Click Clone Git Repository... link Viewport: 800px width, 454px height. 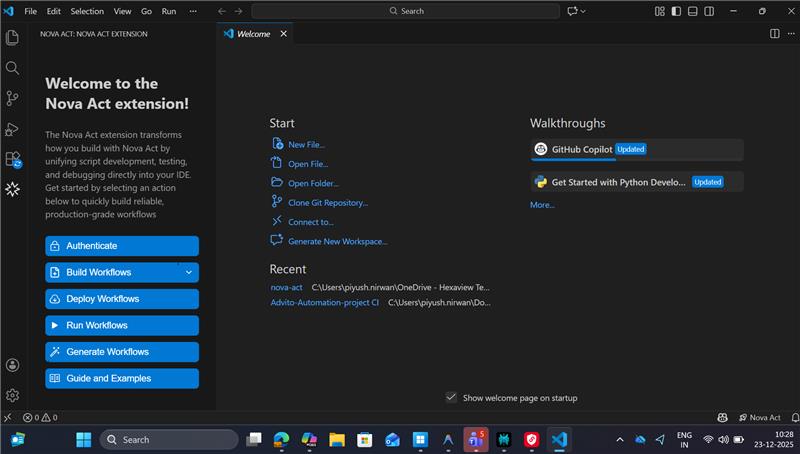coord(328,203)
